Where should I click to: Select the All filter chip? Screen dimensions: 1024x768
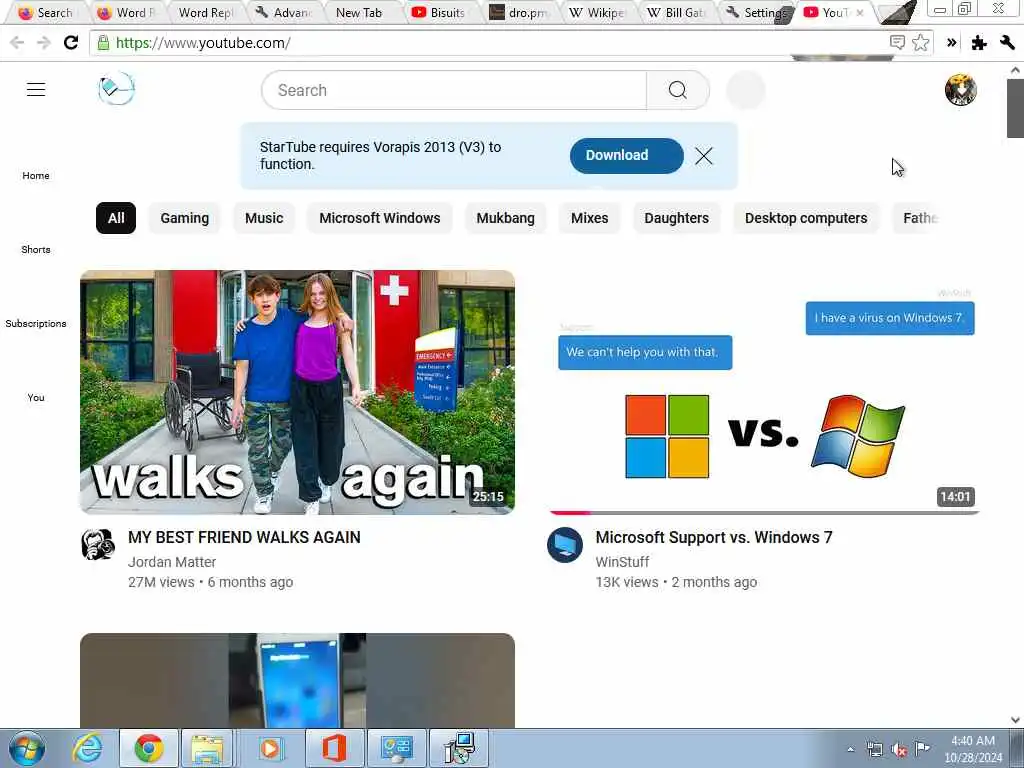(x=116, y=218)
